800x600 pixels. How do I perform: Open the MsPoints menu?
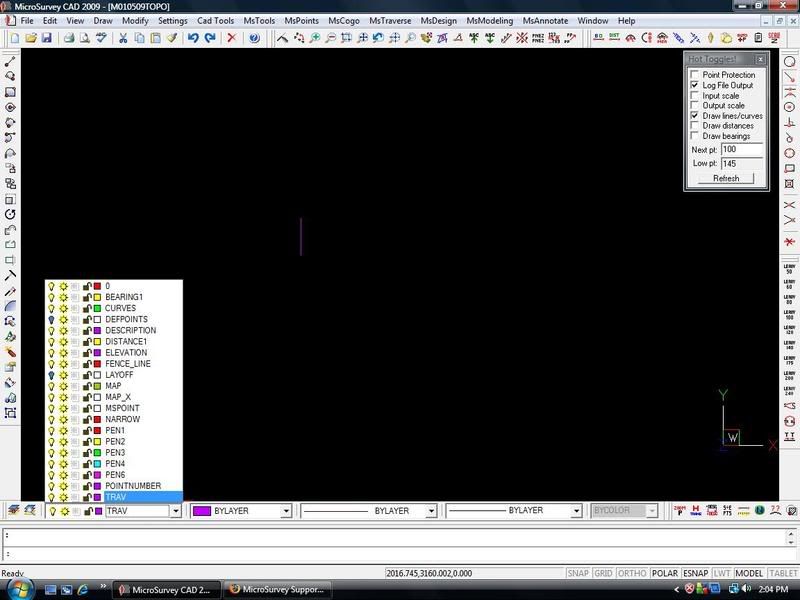click(x=302, y=21)
